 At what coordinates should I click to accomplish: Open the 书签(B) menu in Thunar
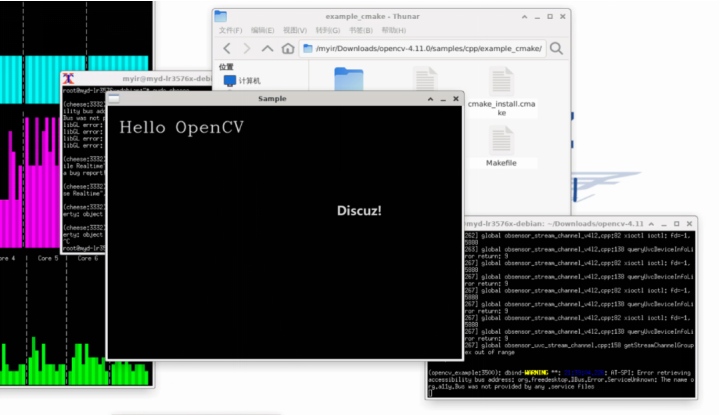click(359, 30)
